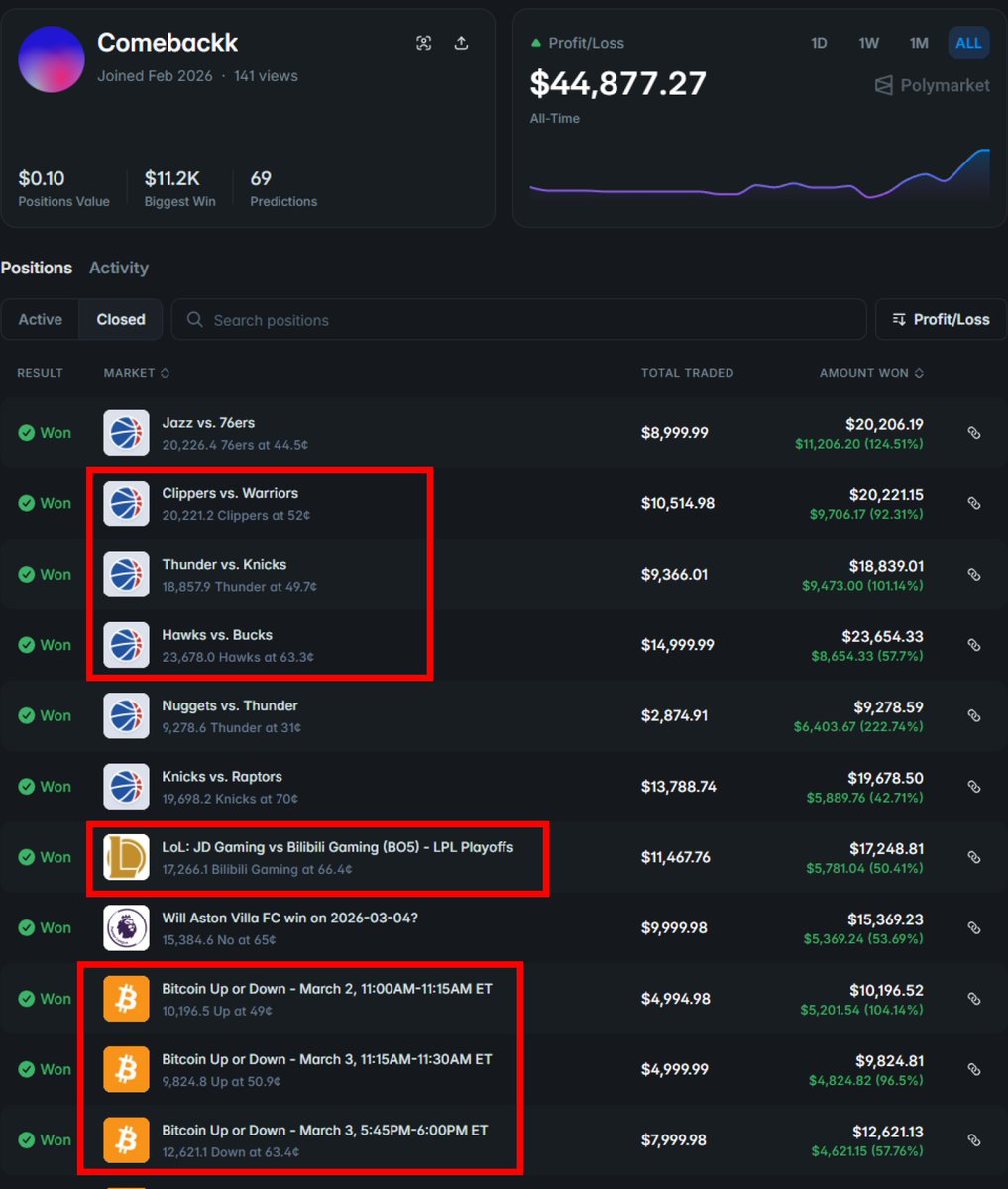Click NBA logo for Clippers vs. Warriors
This screenshot has width=1008, height=1189.
tap(126, 503)
